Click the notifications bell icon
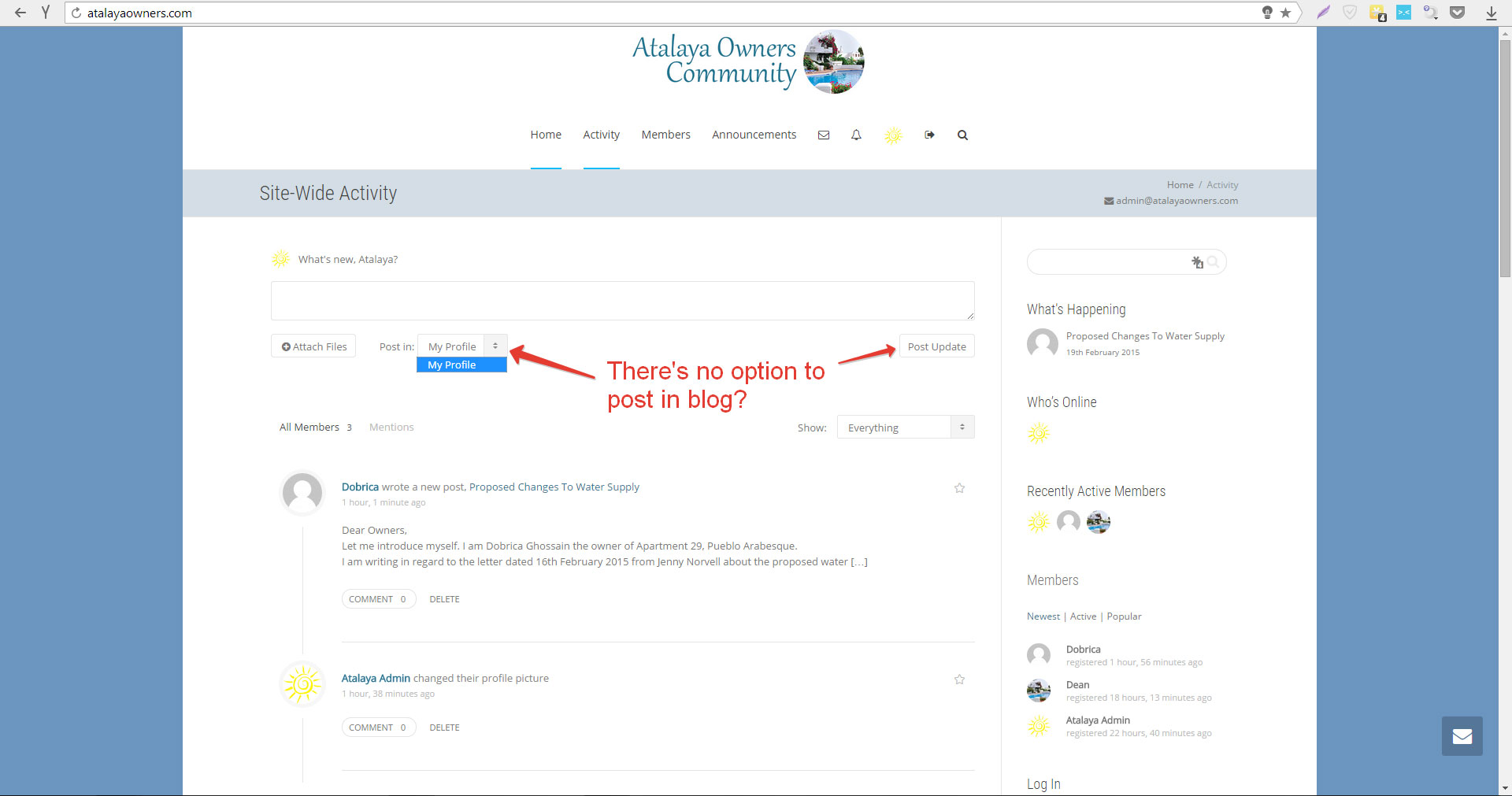The height and width of the screenshot is (796, 1512). [x=856, y=135]
